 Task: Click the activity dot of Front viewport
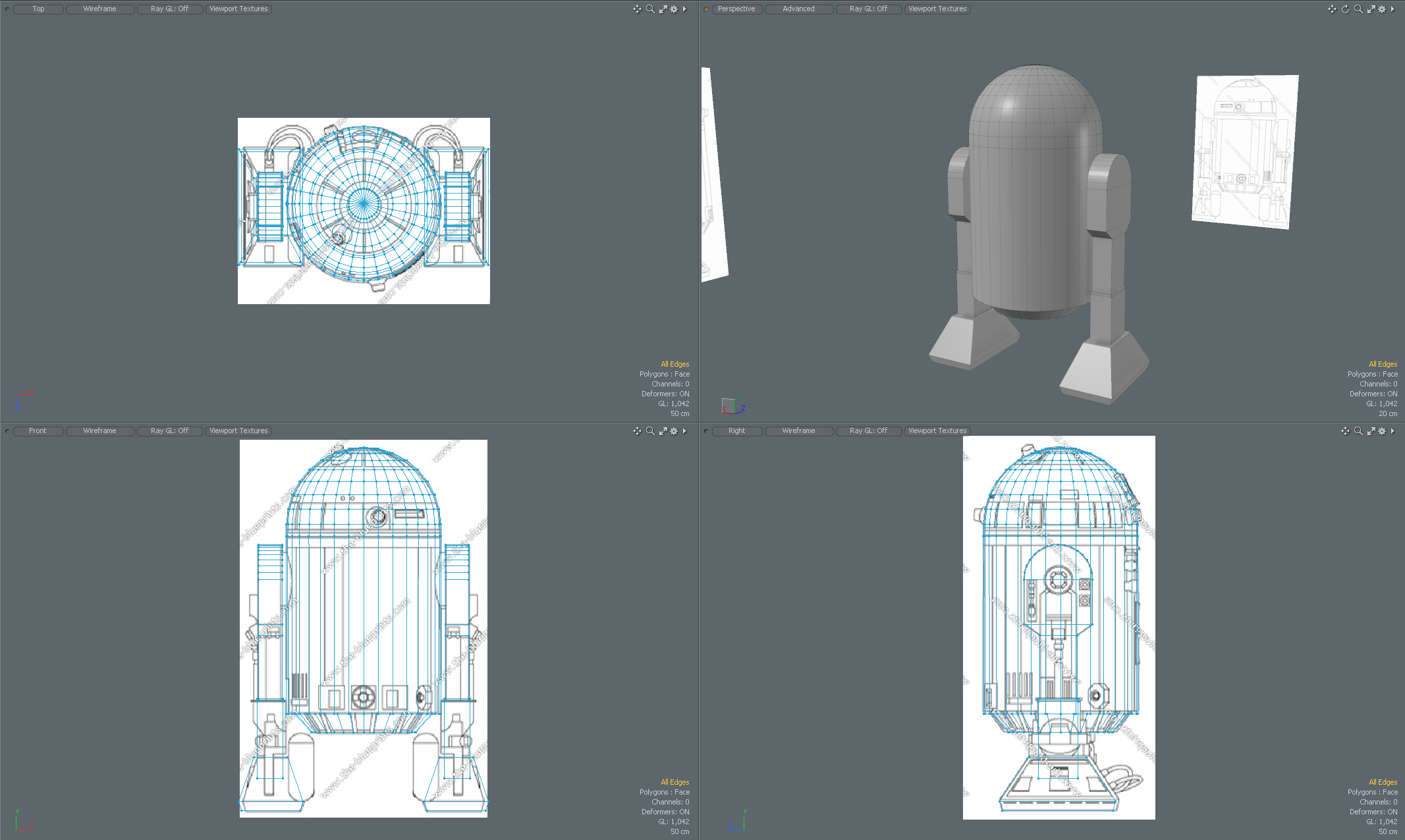click(7, 431)
